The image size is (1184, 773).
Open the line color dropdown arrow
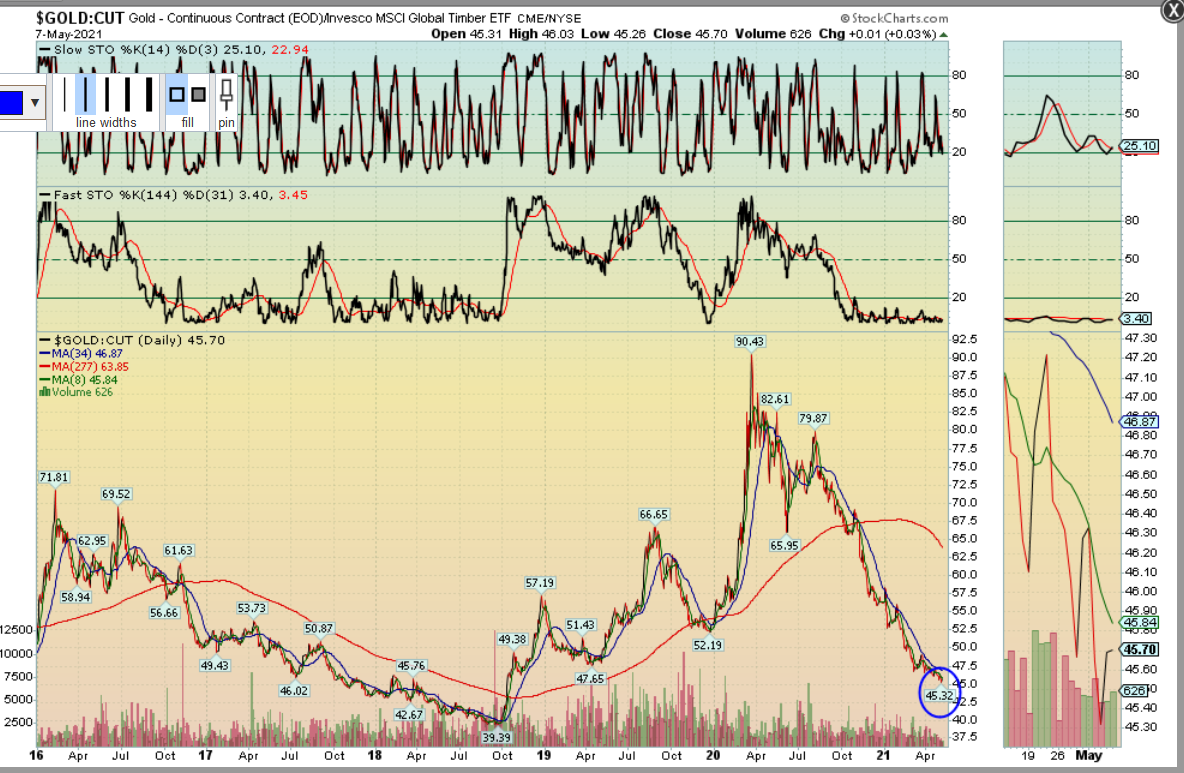34,102
